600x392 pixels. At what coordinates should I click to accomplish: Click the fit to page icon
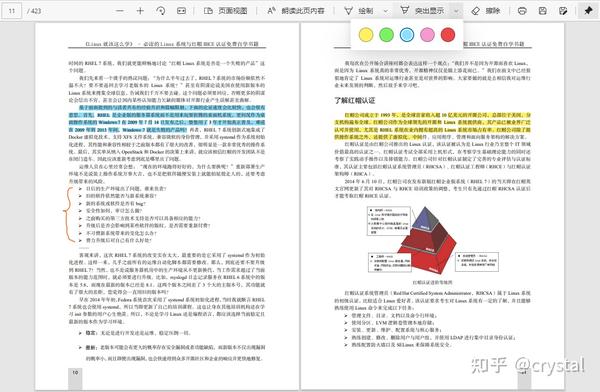tap(181, 11)
